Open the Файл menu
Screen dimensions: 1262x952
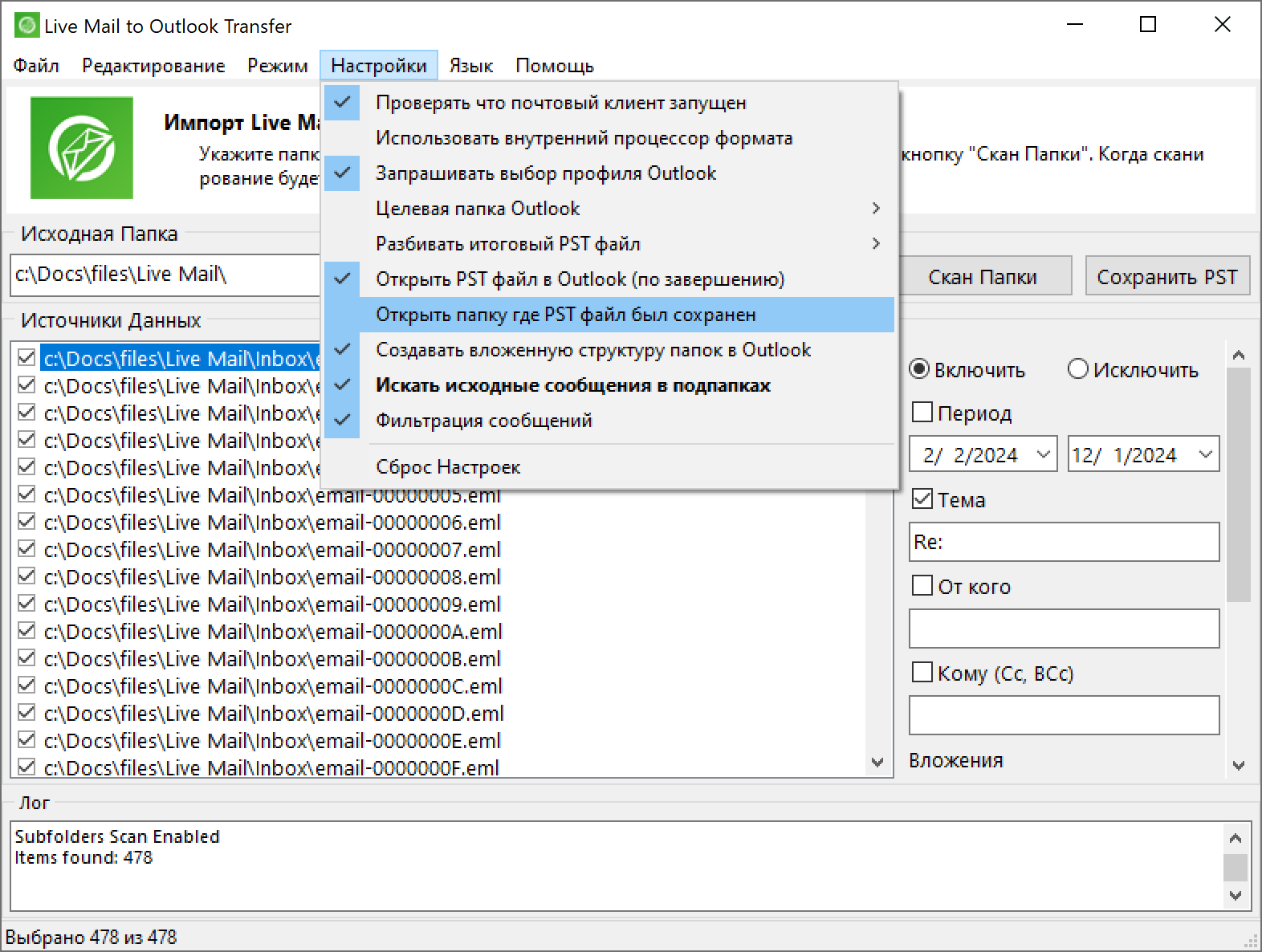point(36,66)
